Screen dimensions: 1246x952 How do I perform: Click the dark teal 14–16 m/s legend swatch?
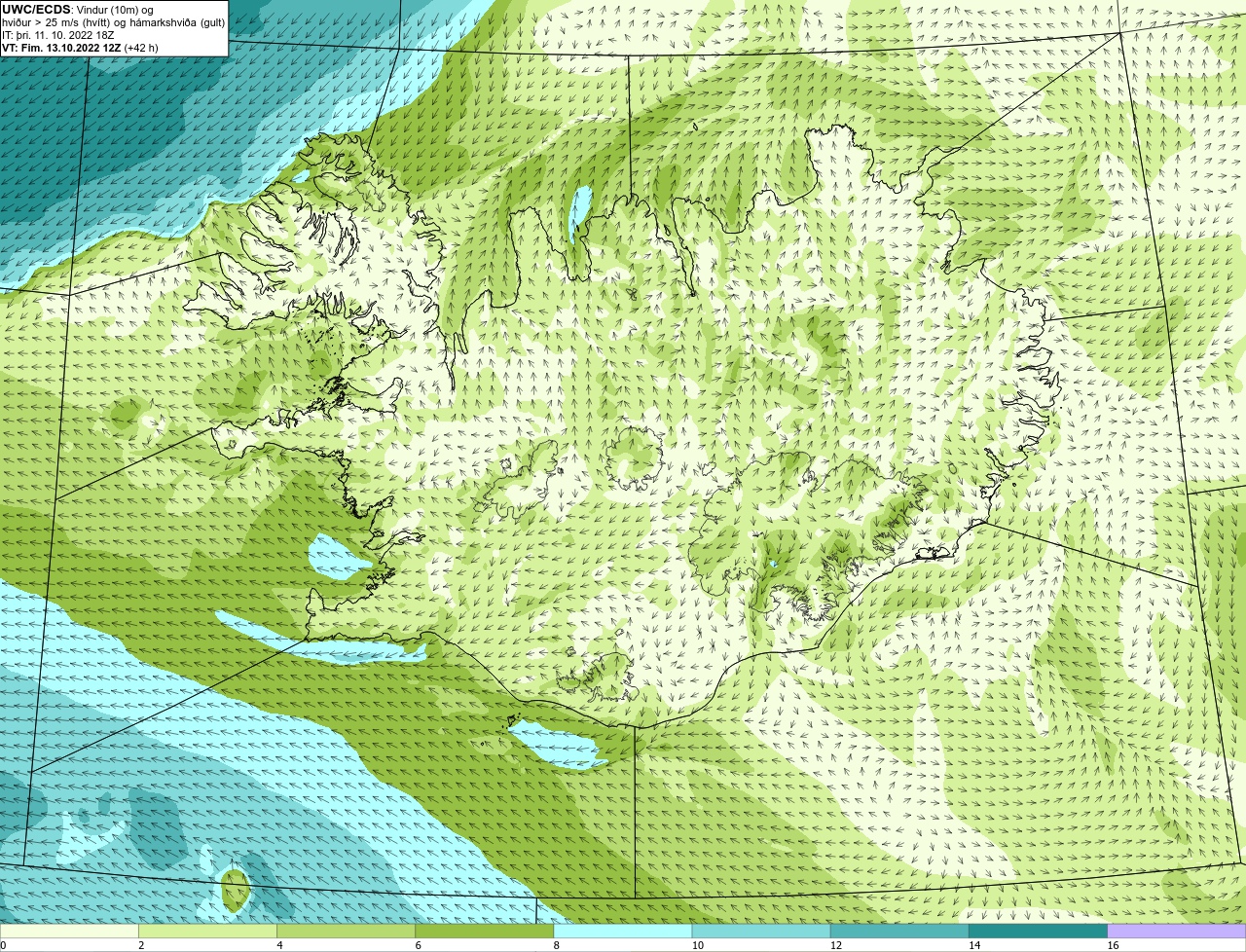[1039, 932]
